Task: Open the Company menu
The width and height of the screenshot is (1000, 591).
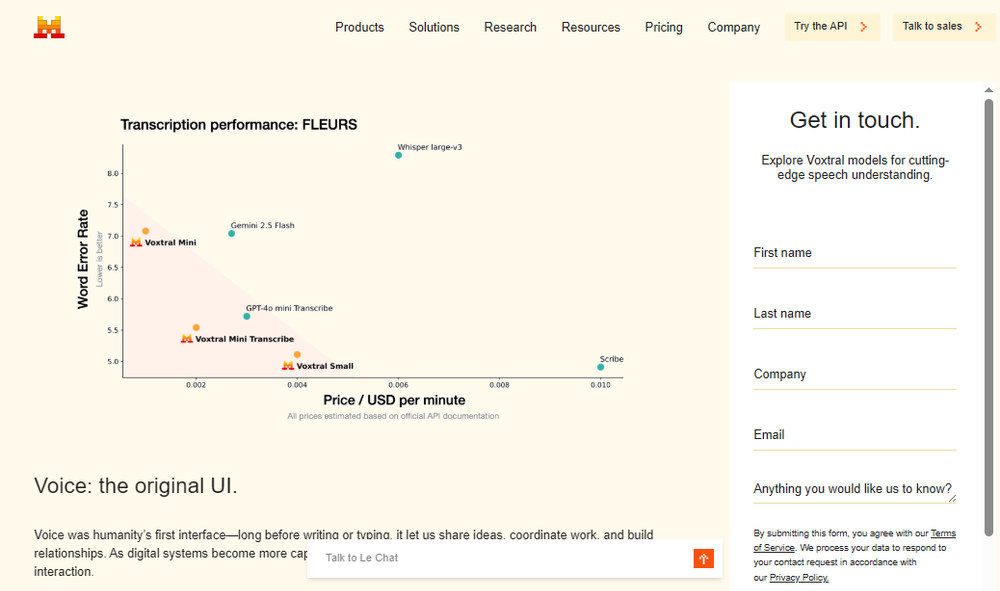Action: (733, 27)
